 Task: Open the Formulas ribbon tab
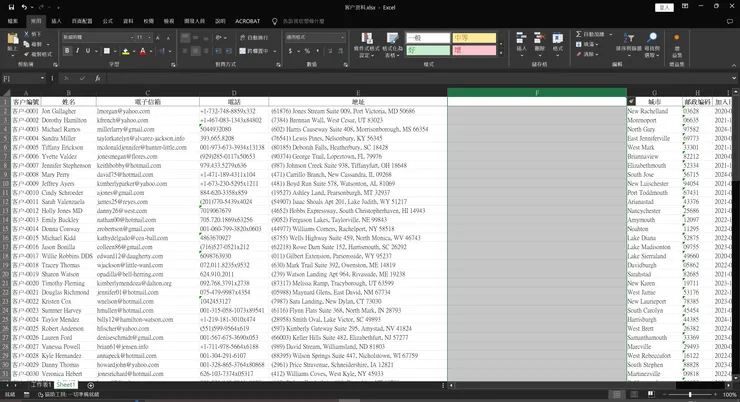coord(108,21)
